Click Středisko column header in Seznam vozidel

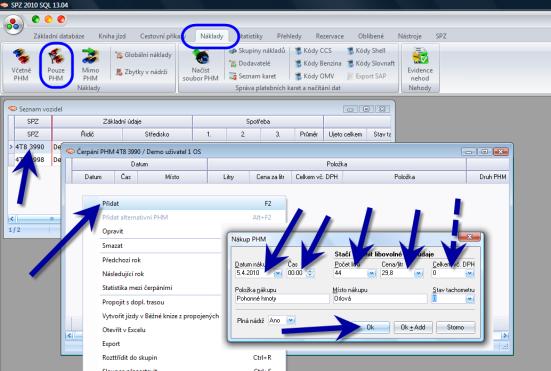point(157,134)
